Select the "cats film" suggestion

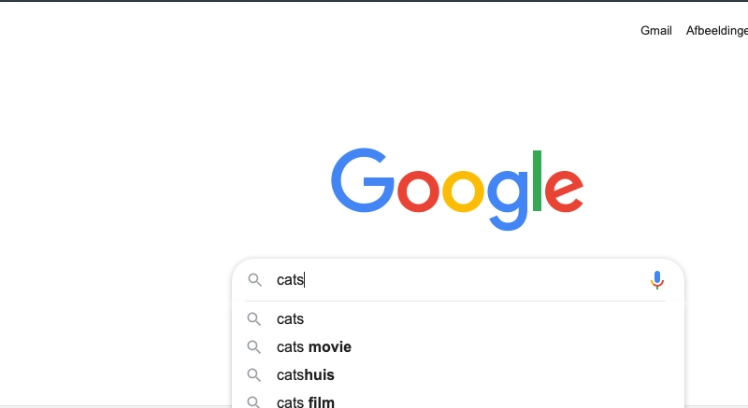[x=305, y=402]
